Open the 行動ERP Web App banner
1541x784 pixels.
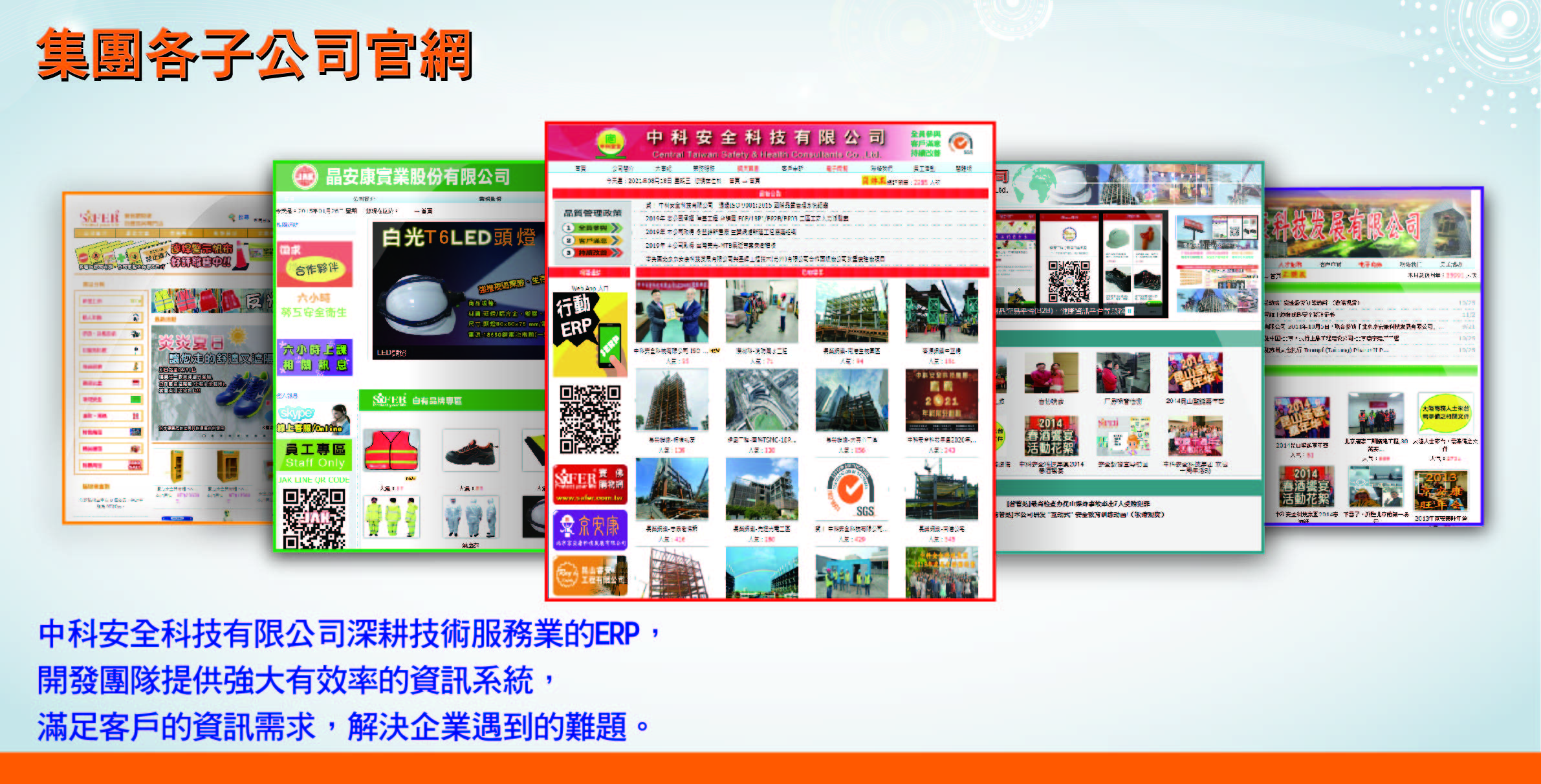(590, 334)
